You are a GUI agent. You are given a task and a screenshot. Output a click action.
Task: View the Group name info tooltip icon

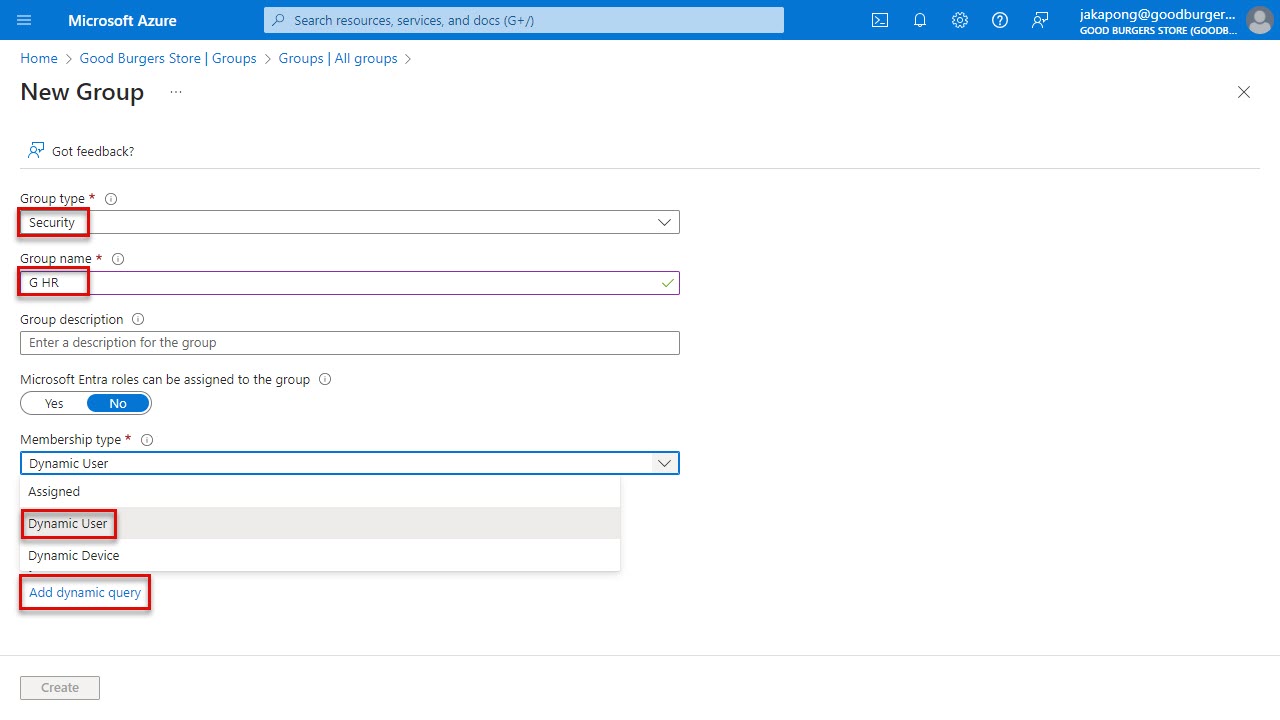pos(117,258)
